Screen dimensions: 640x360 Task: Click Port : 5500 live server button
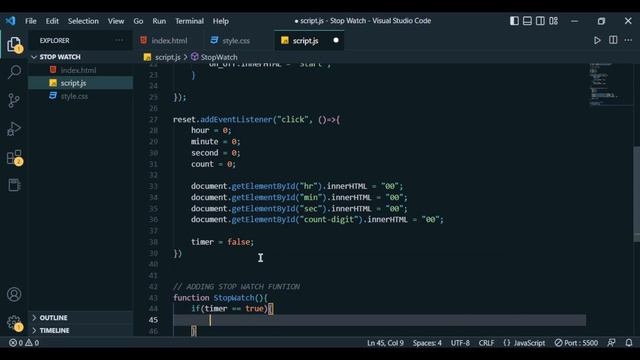coord(576,342)
